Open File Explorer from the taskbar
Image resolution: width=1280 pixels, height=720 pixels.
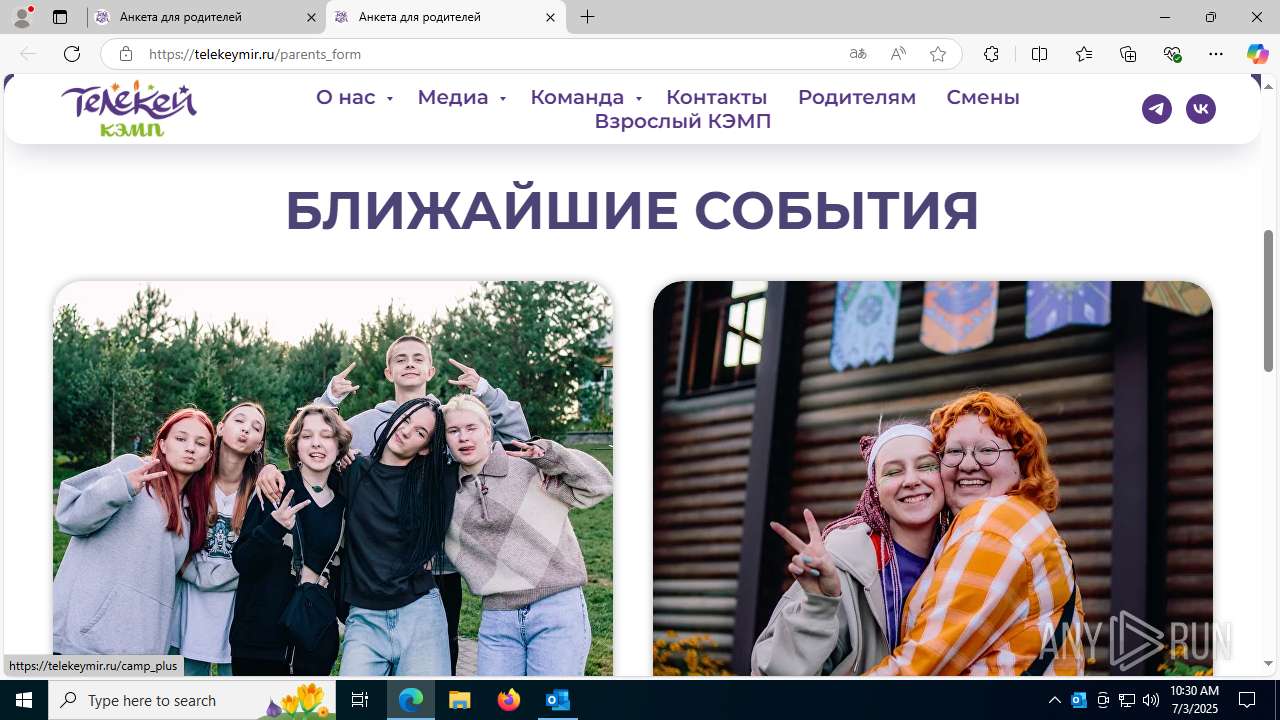[459, 700]
